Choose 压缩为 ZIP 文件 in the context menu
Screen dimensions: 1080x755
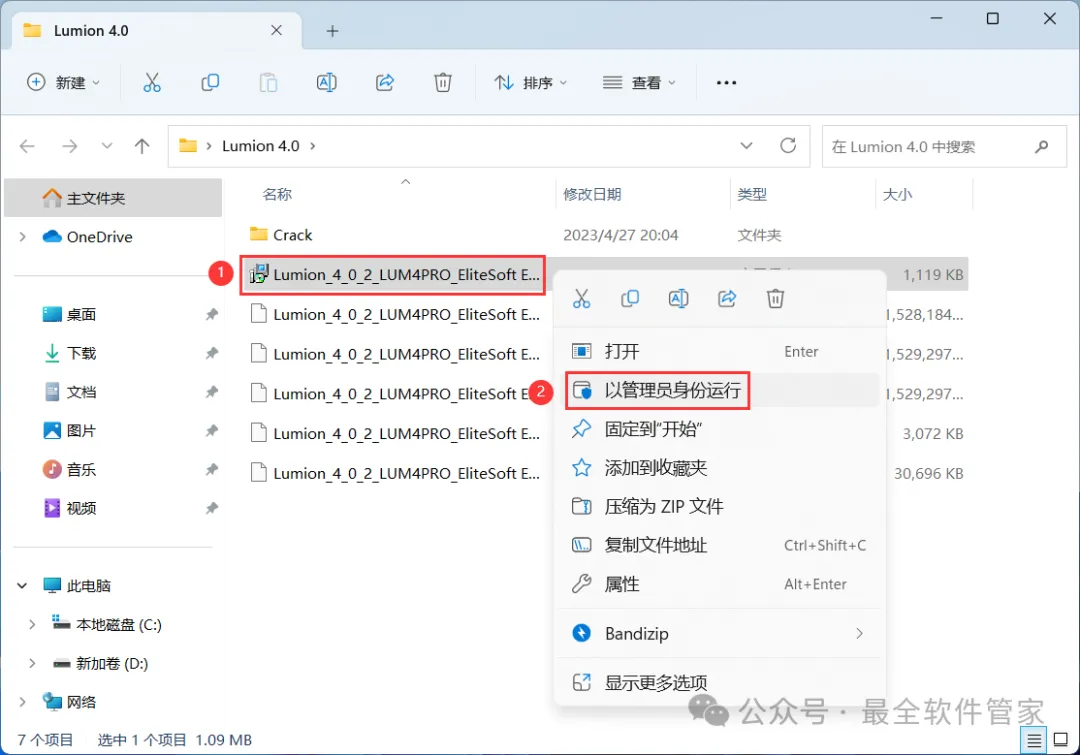(x=719, y=506)
